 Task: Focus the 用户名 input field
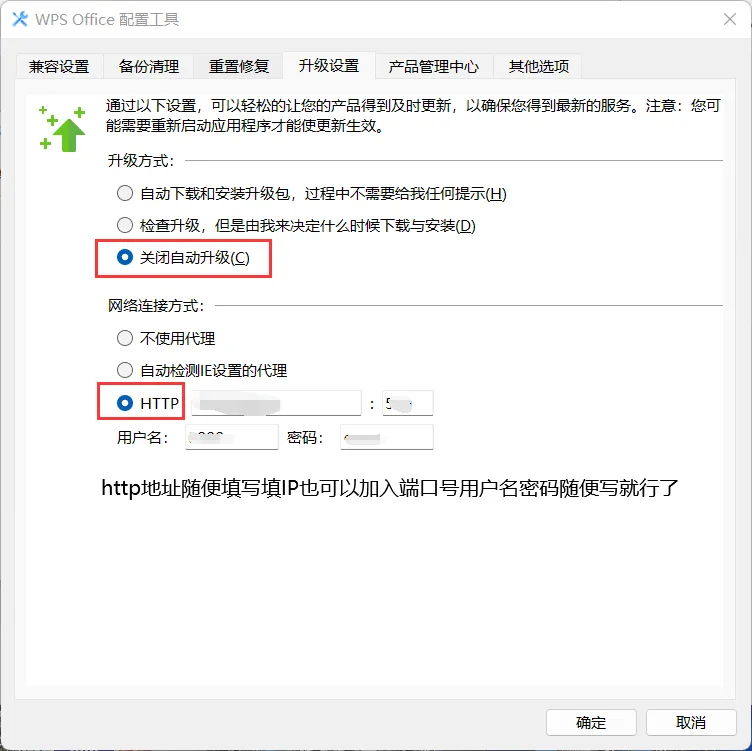tap(232, 437)
